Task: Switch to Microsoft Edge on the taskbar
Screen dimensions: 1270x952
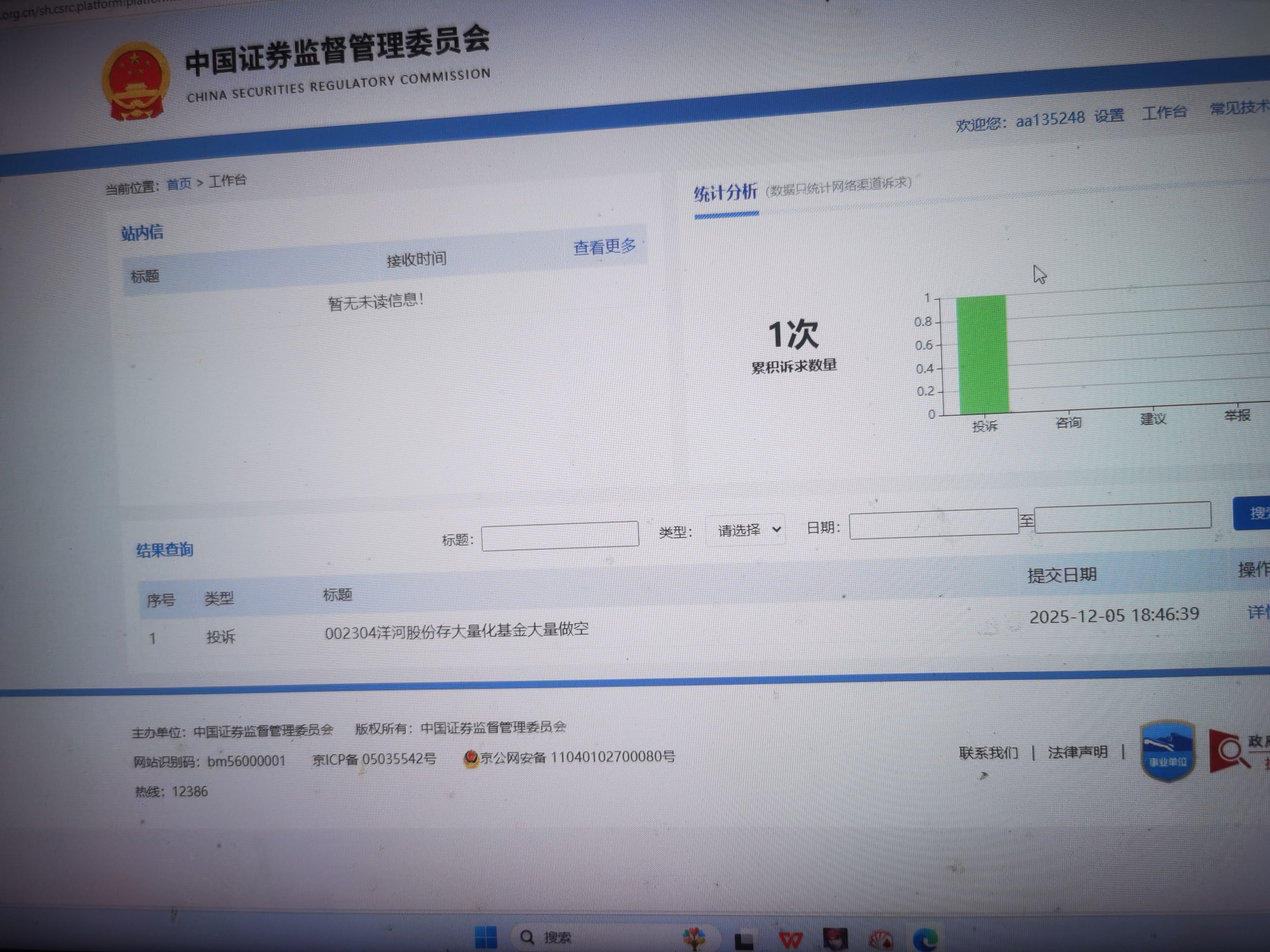Action: tap(926, 939)
